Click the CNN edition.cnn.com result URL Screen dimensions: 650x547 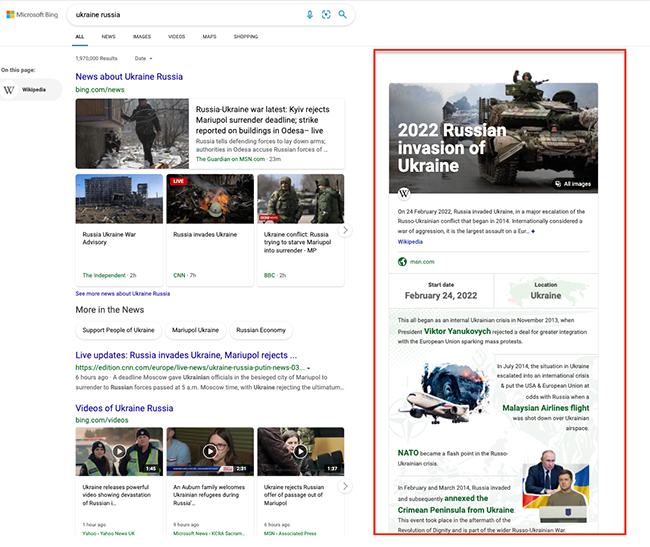pos(190,368)
